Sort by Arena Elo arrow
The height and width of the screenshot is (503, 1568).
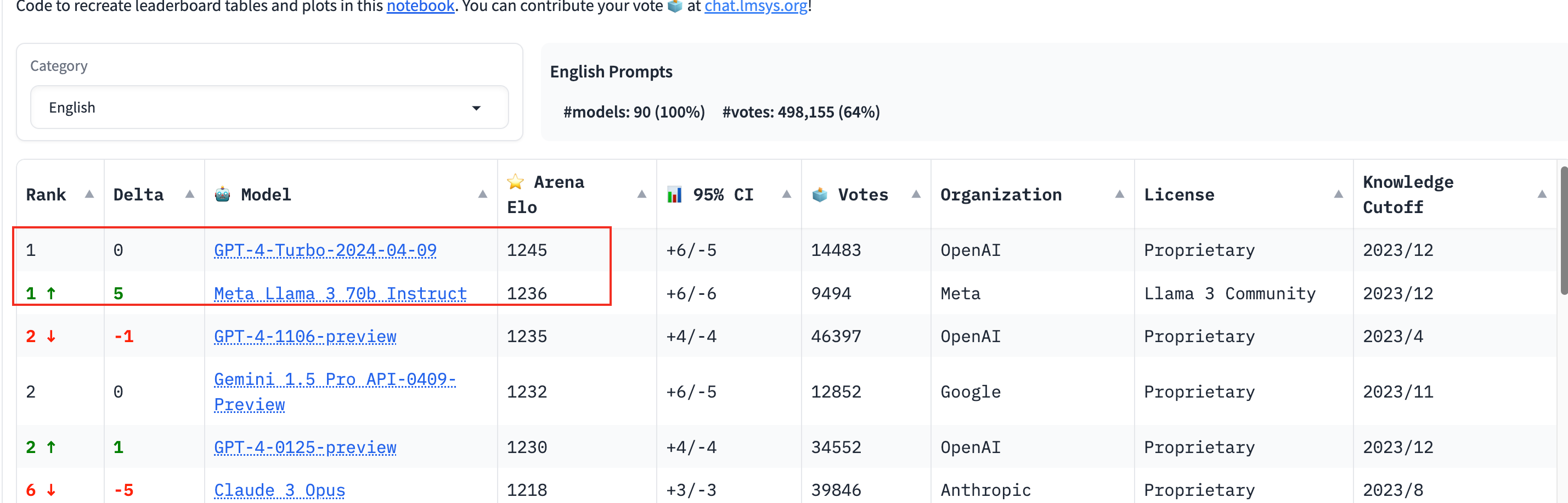coord(641,194)
